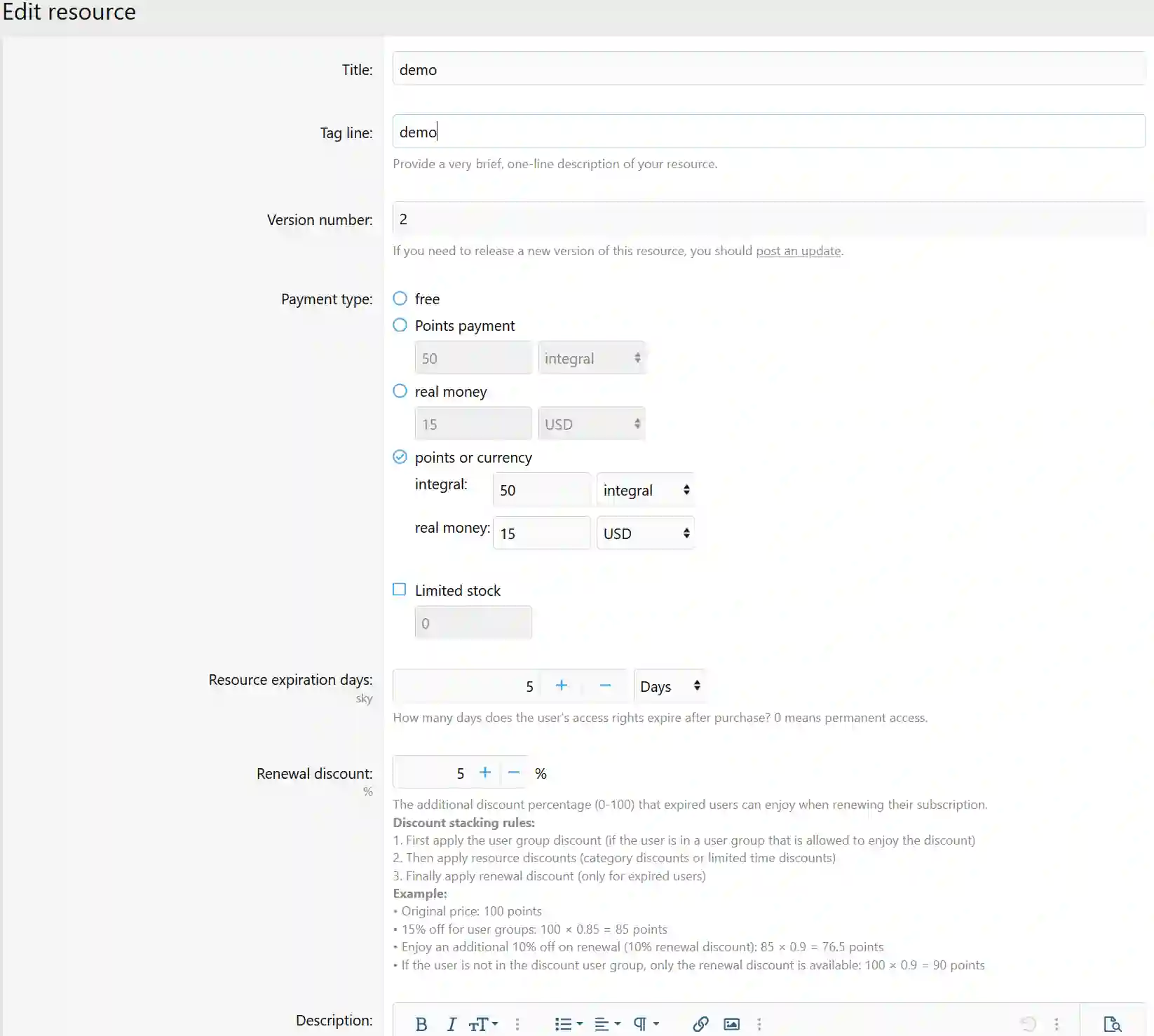Increase resource expiration days with plus
The height and width of the screenshot is (1036, 1154).
click(x=561, y=686)
